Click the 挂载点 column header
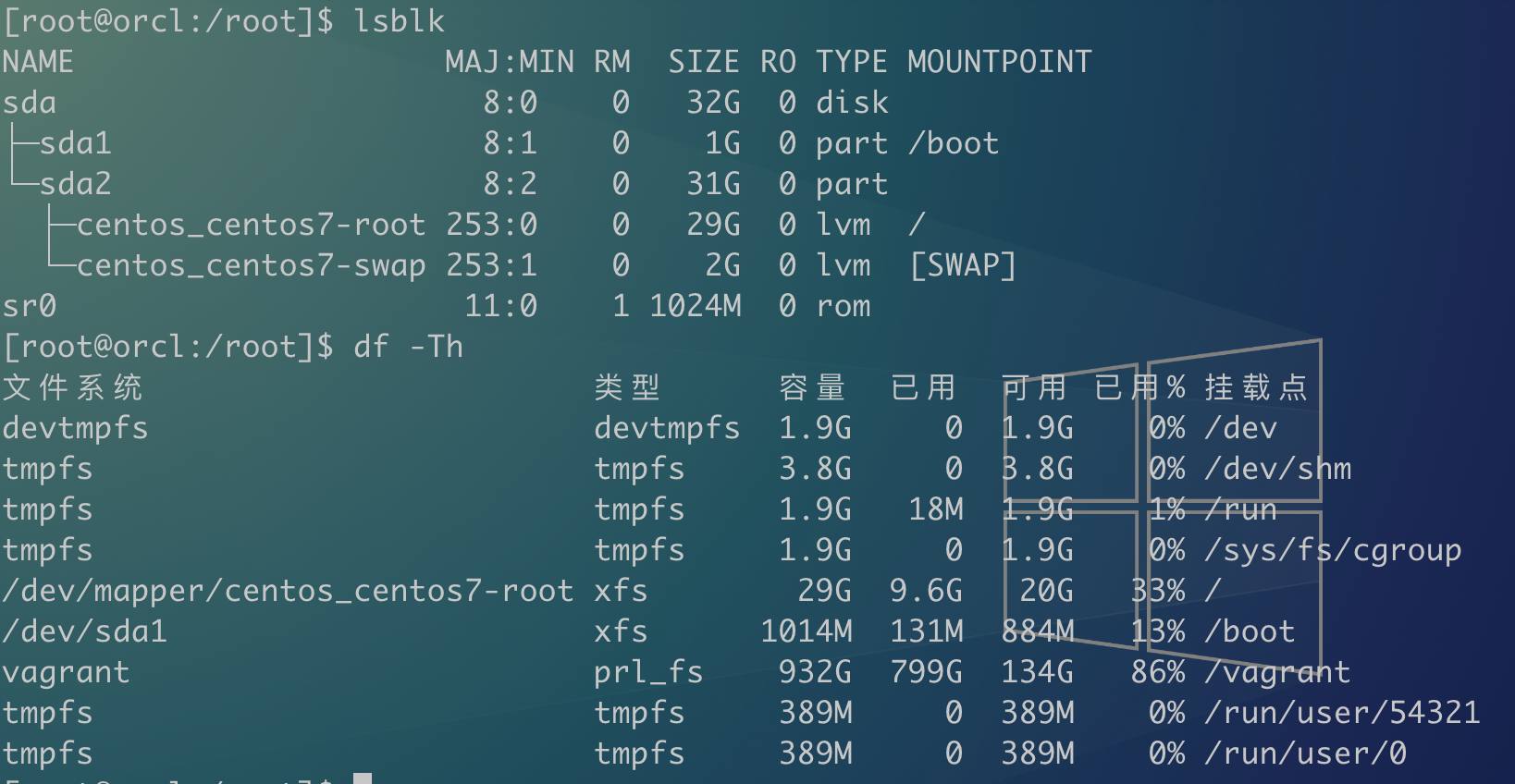Screen dimensions: 1515x784 point(1257,387)
